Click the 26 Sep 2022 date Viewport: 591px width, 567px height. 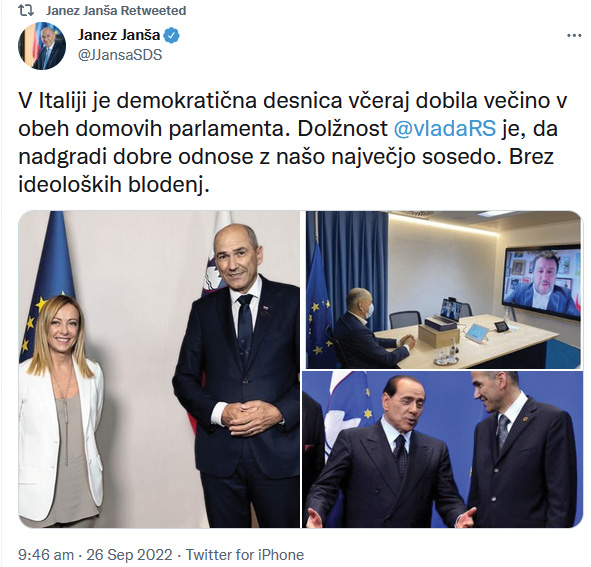pyautogui.click(x=129, y=555)
